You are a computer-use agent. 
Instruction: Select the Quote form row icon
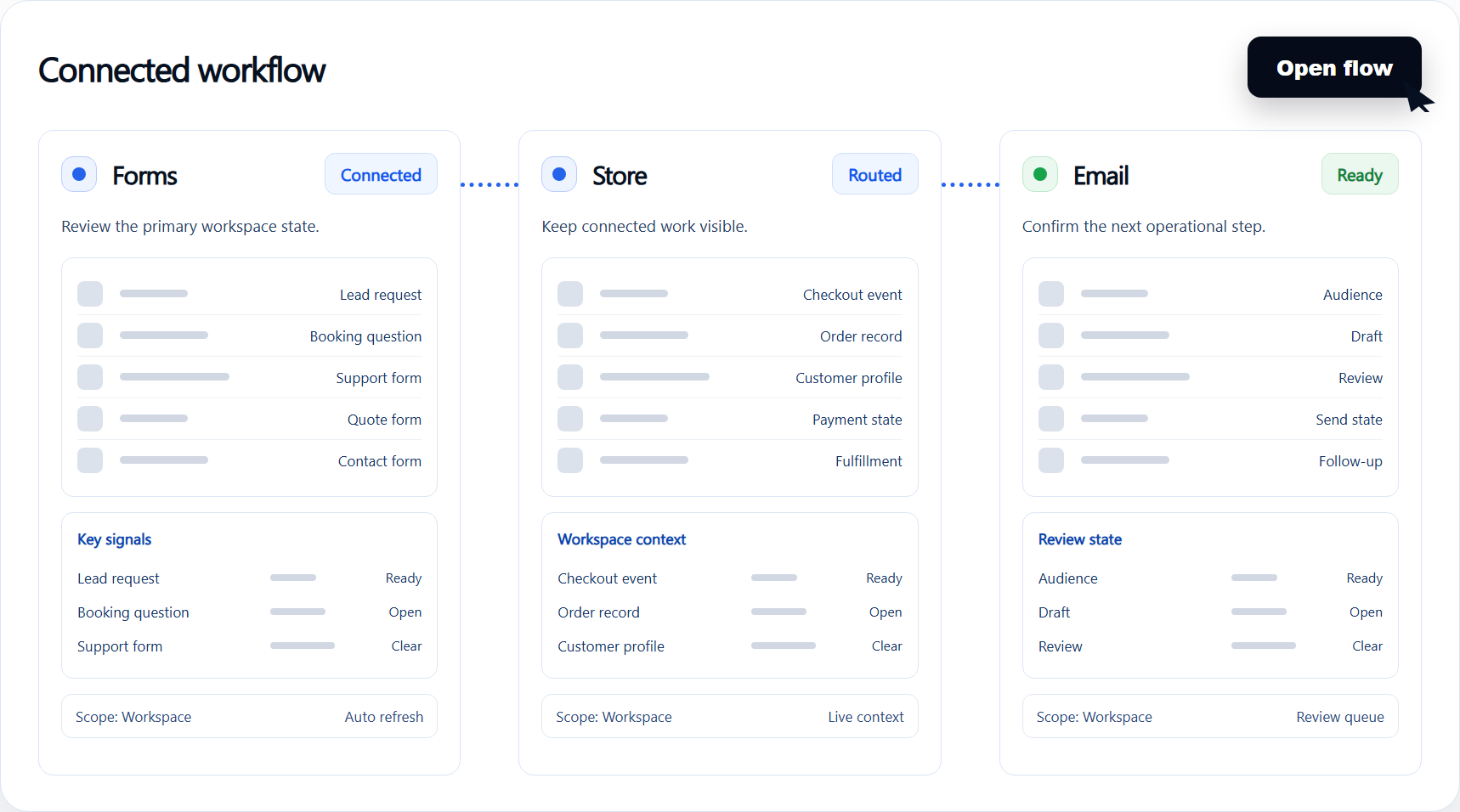pos(90,419)
